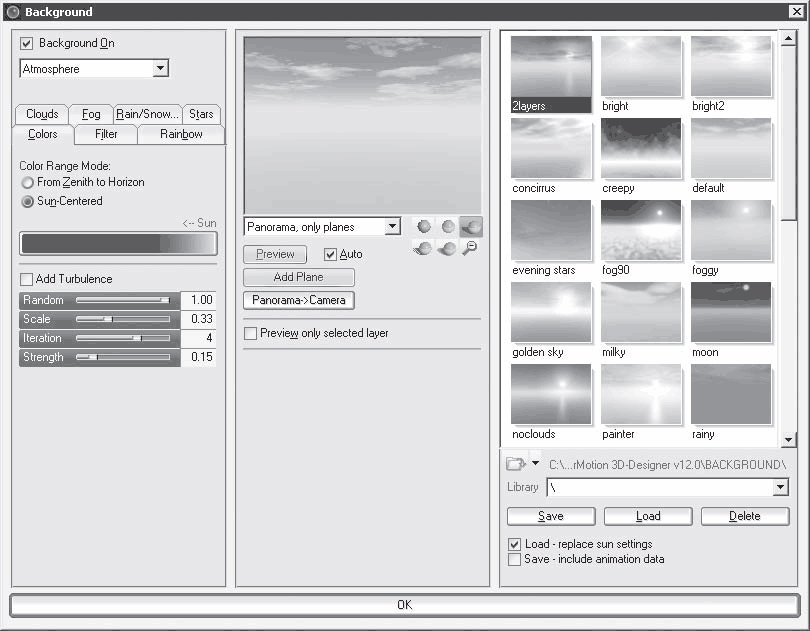
Task: Toggle the Background On checkbox
Action: coord(27,44)
